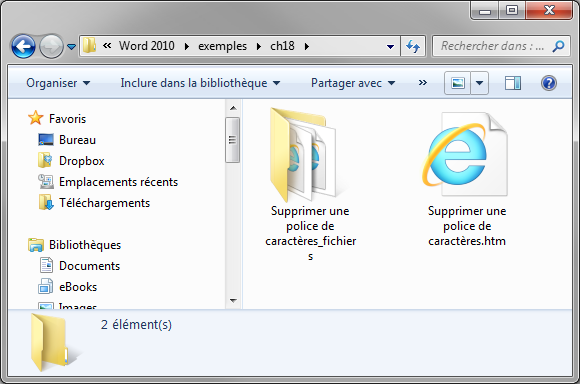
Task: Select ch18 breadcrumb segment
Action: (282, 46)
